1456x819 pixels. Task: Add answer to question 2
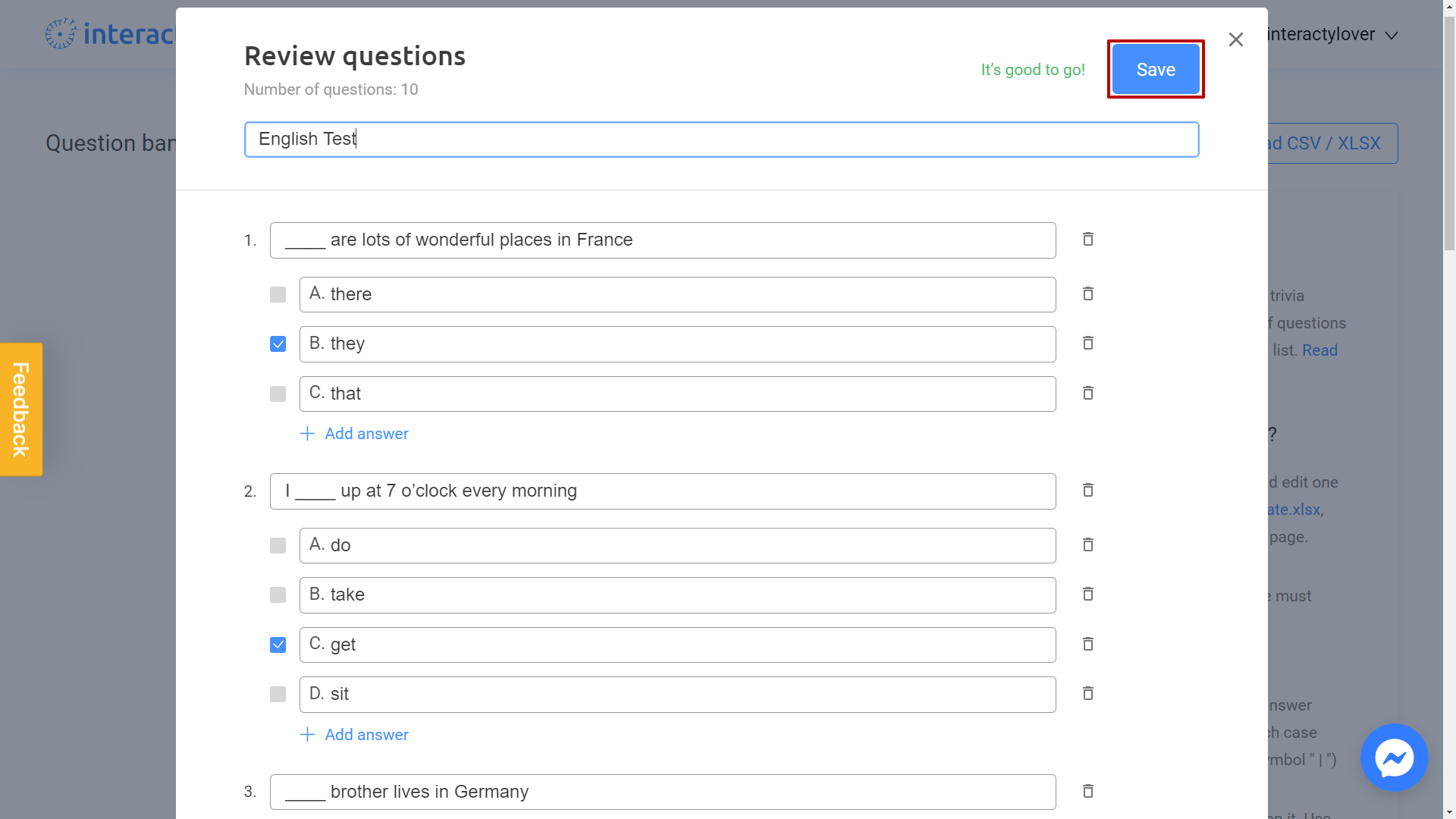(354, 735)
